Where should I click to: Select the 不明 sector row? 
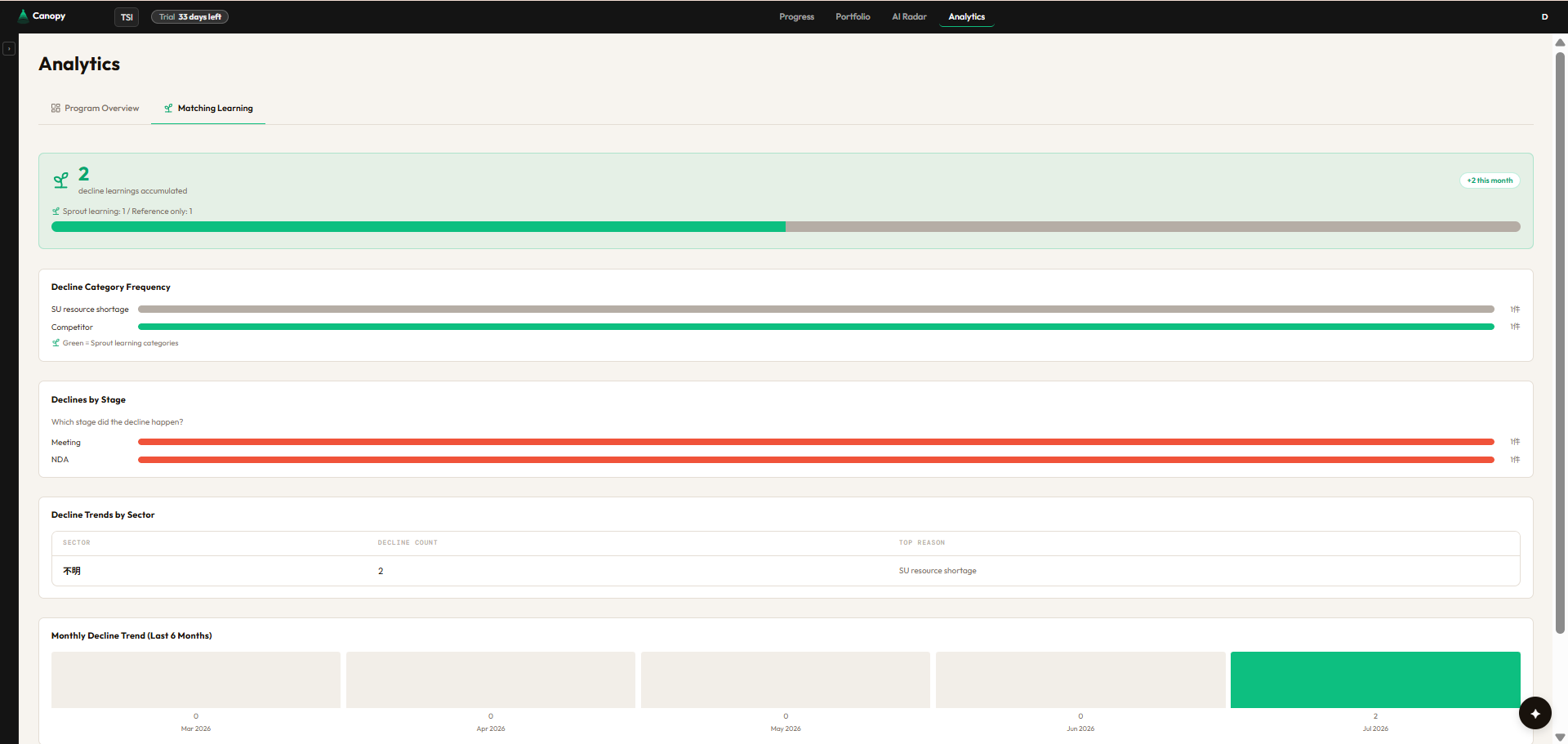(x=786, y=571)
